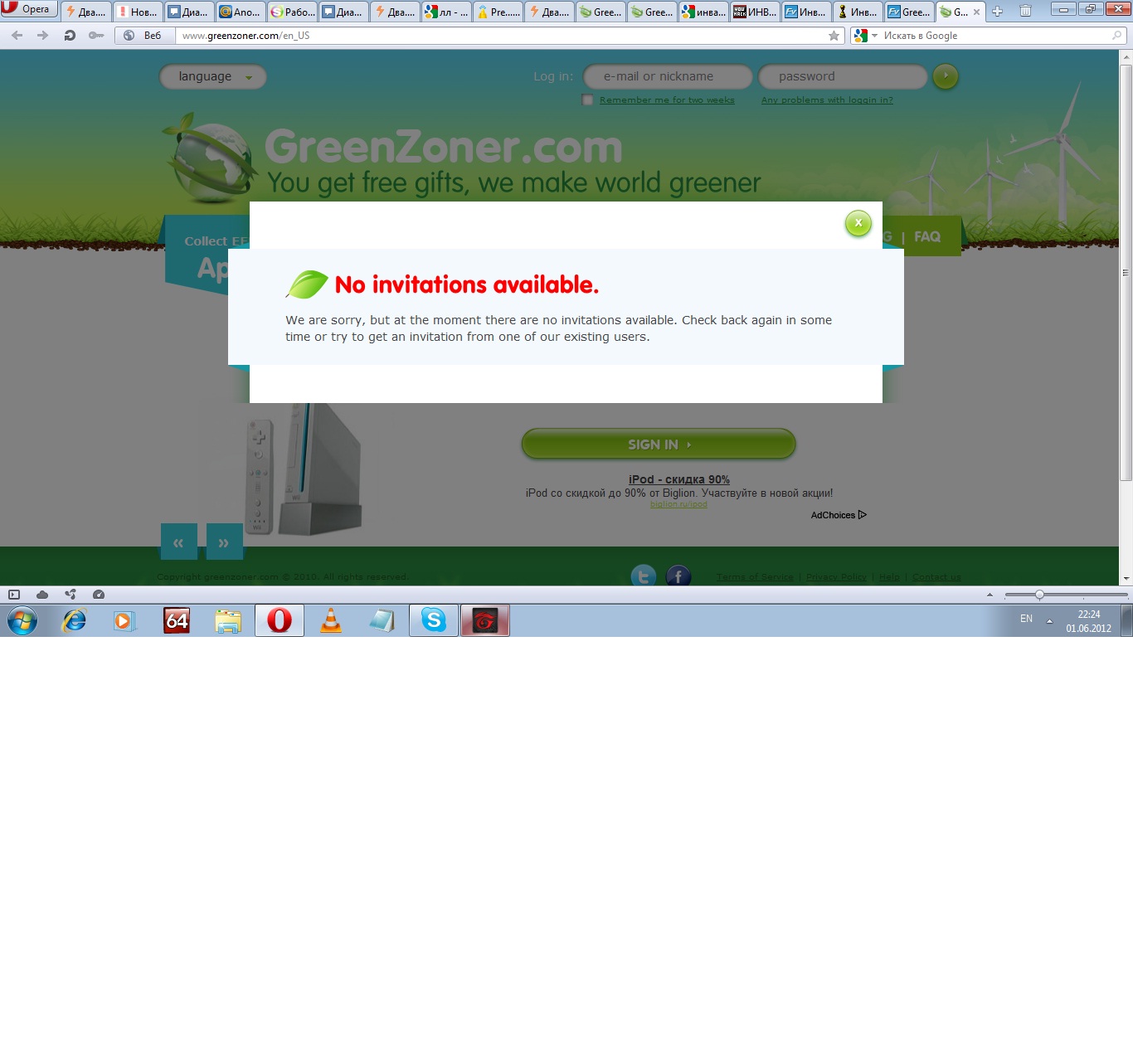Switch to the uppercase ИНВ... tab

tap(754, 12)
